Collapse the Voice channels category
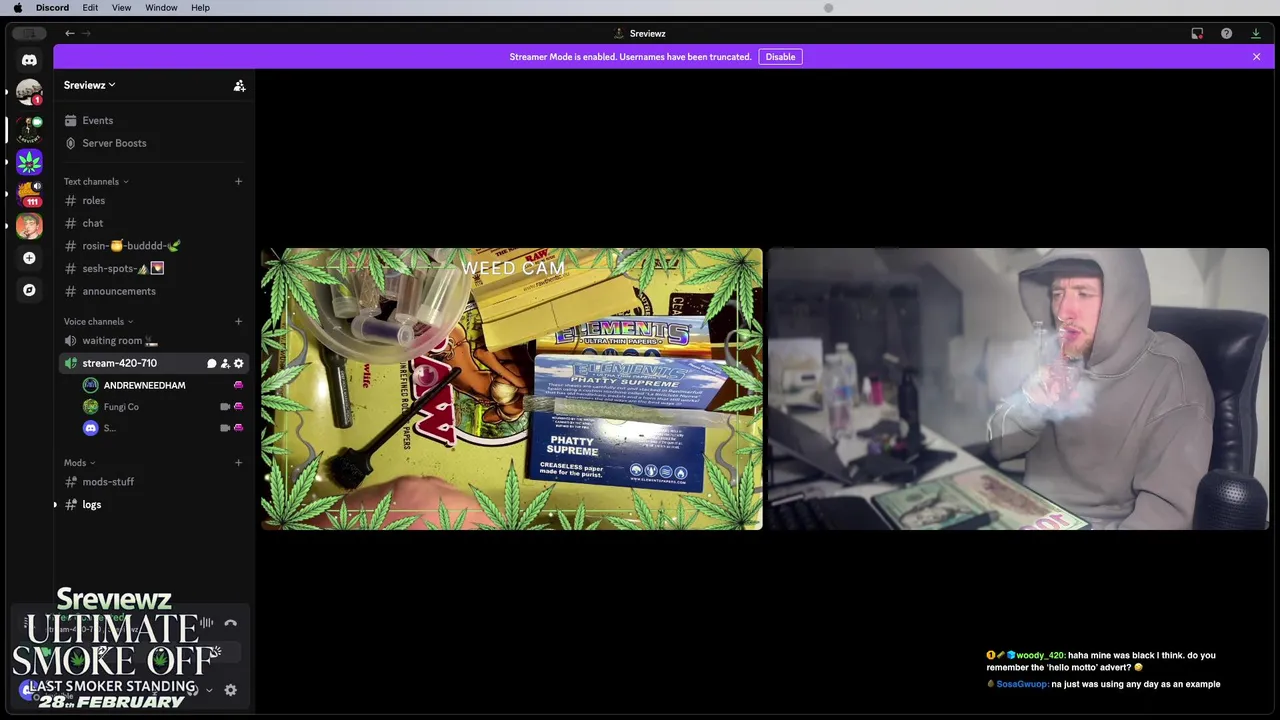The width and height of the screenshot is (1280, 720). tap(98, 321)
